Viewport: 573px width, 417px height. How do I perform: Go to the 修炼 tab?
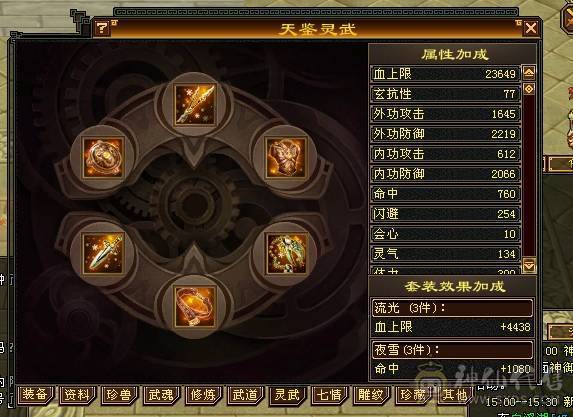(204, 395)
